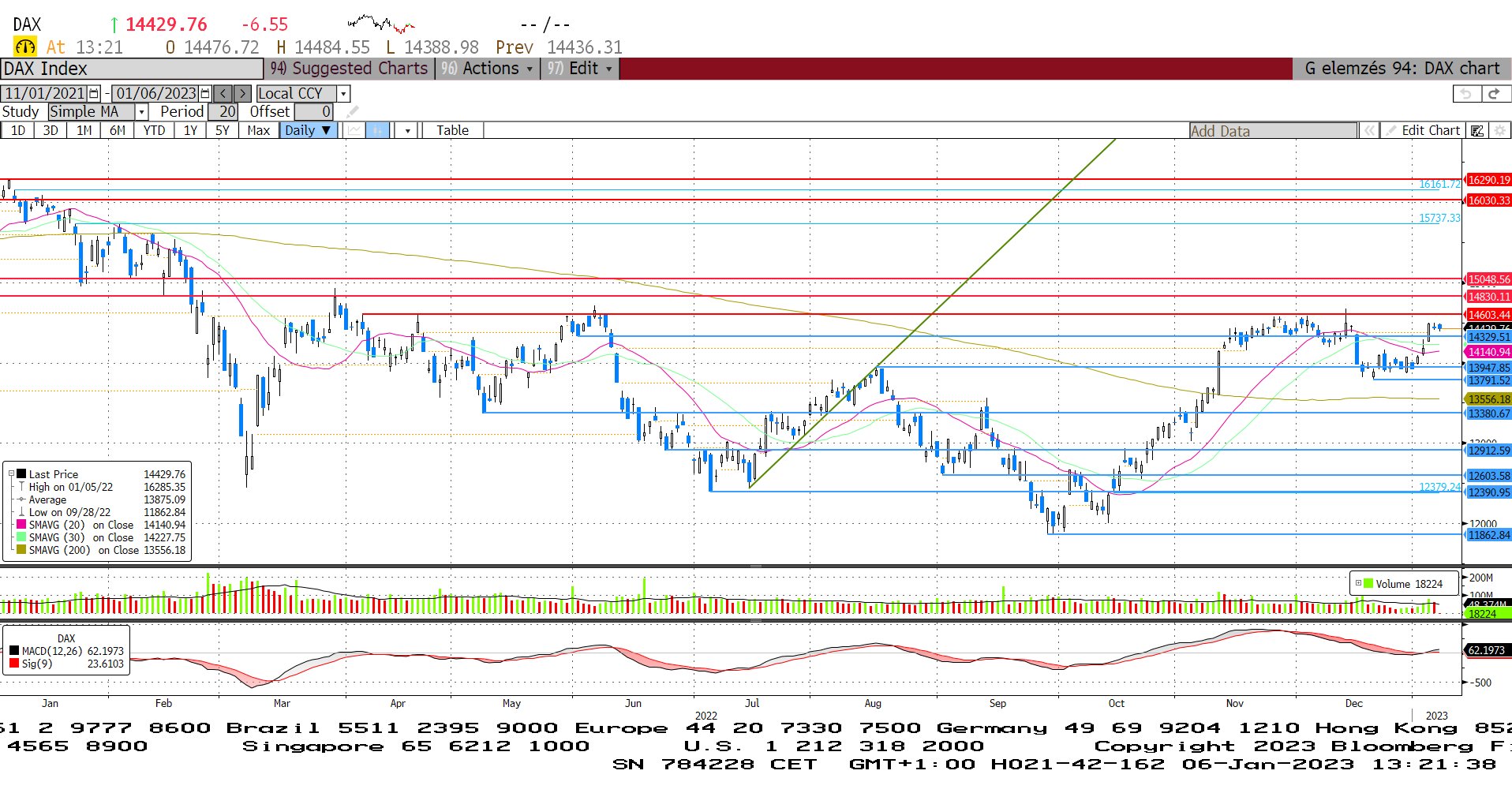1512x808 pixels.
Task: Click the Edit Chart button
Action: (x=1424, y=131)
